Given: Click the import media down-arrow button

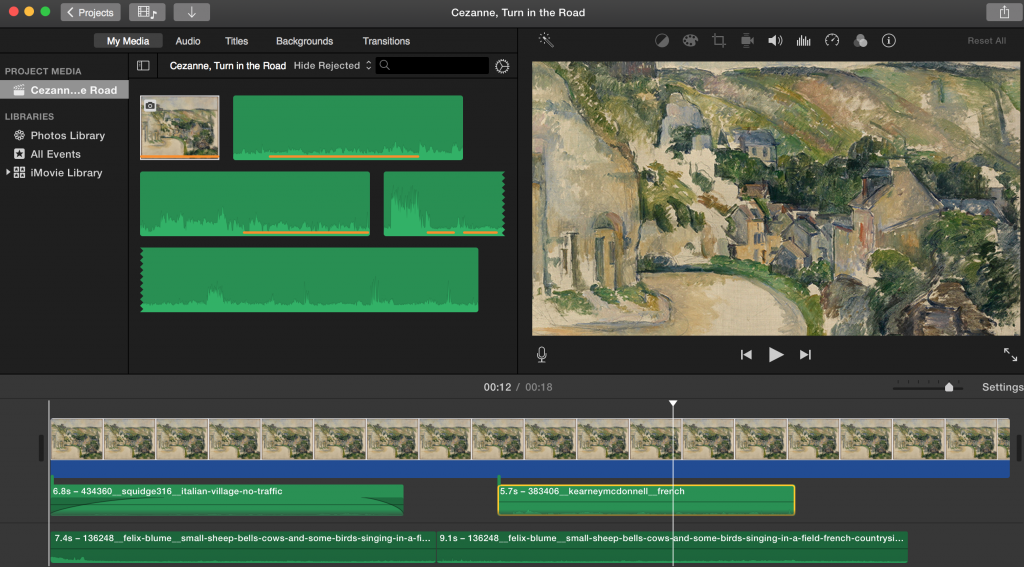Looking at the screenshot, I should pyautogui.click(x=191, y=12).
